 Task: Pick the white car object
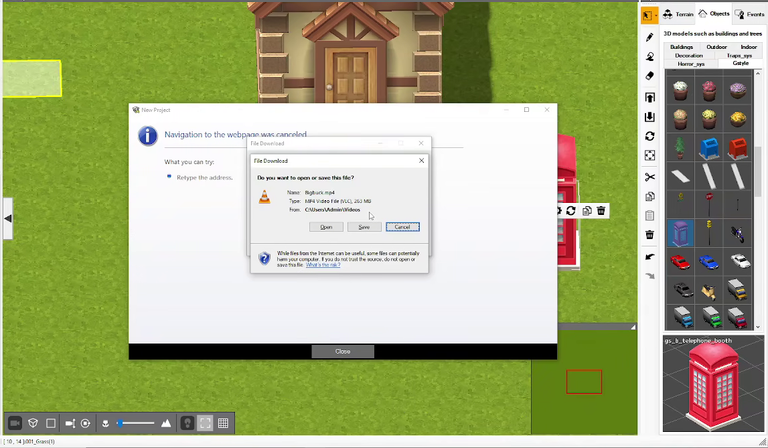coord(737,262)
